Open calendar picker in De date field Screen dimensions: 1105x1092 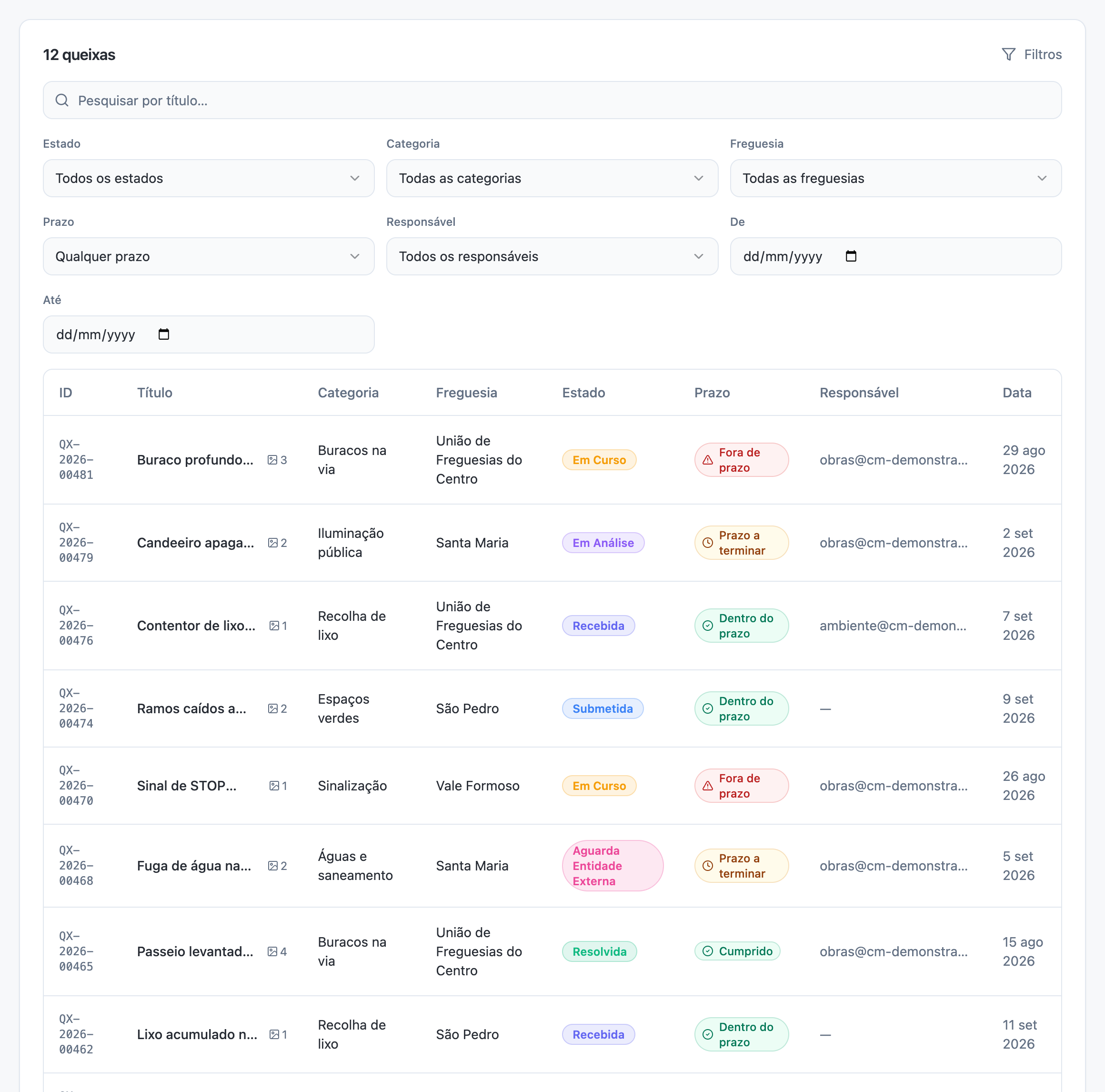851,256
